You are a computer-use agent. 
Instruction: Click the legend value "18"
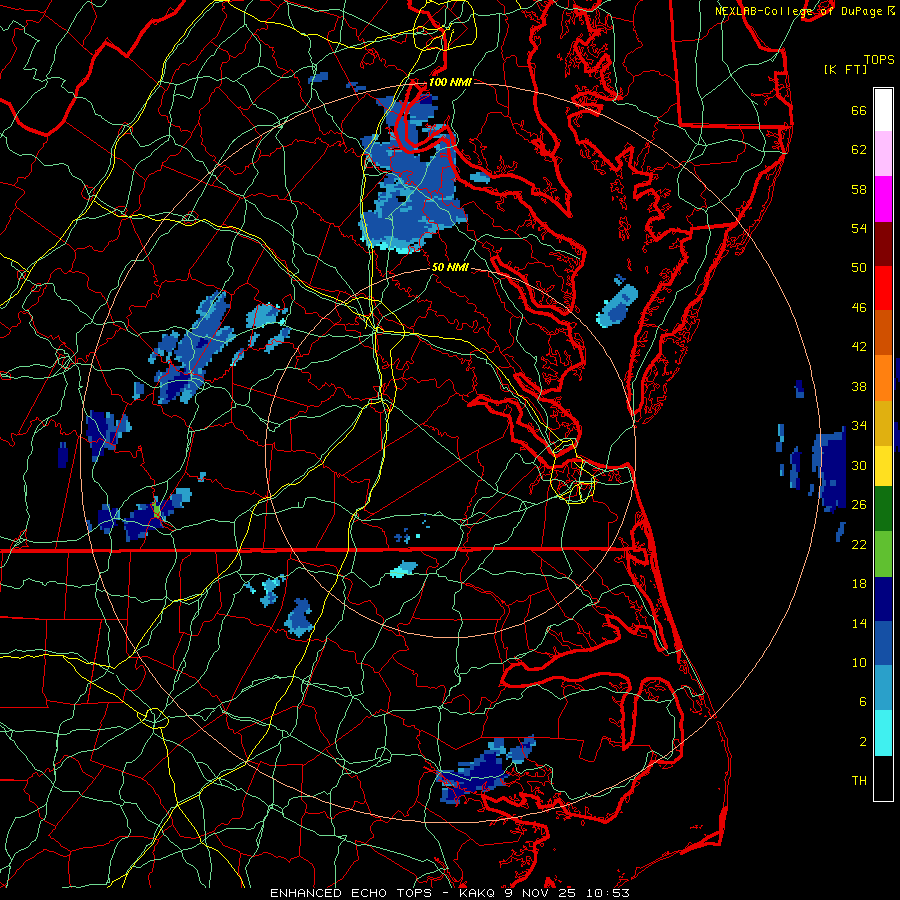(x=859, y=584)
